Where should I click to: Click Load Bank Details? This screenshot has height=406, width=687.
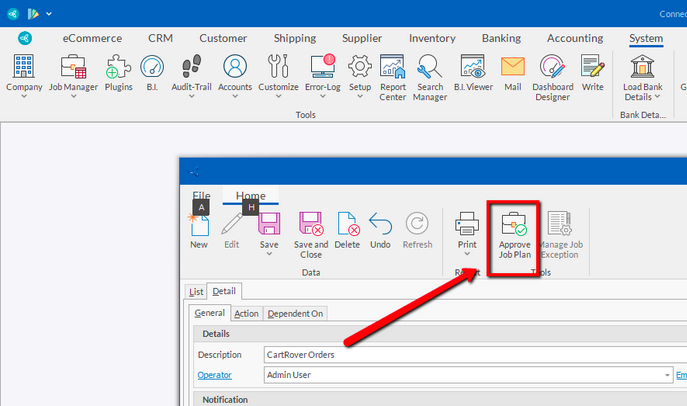pos(643,78)
